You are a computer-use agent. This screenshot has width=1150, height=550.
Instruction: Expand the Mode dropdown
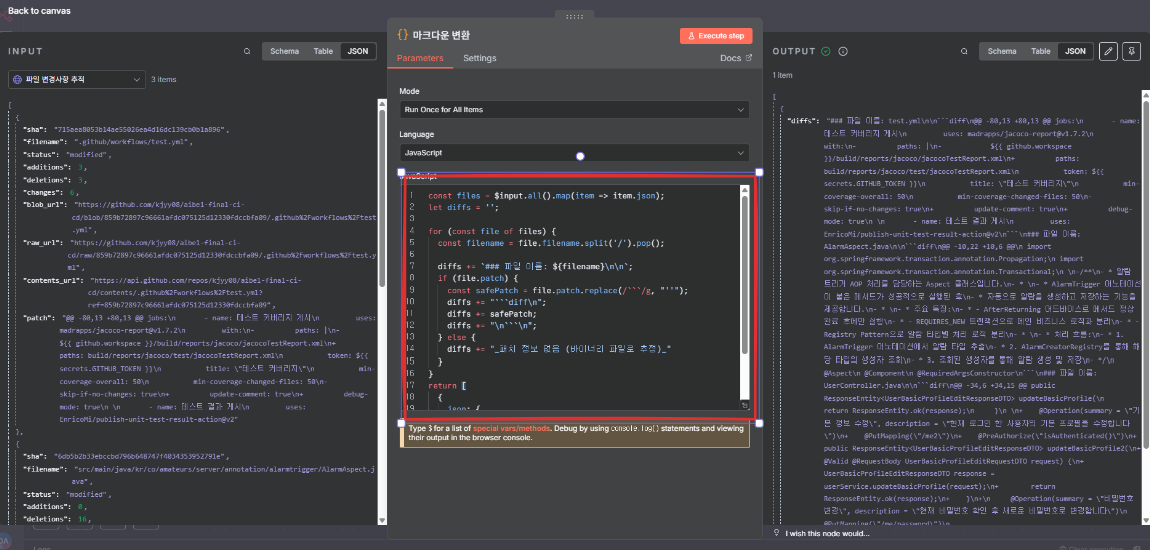tap(574, 109)
